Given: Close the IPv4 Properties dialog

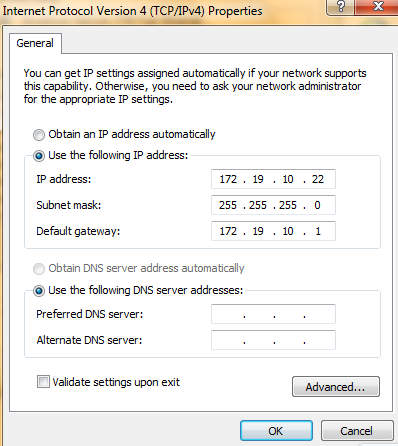Looking at the screenshot, I should pyautogui.click(x=376, y=7).
